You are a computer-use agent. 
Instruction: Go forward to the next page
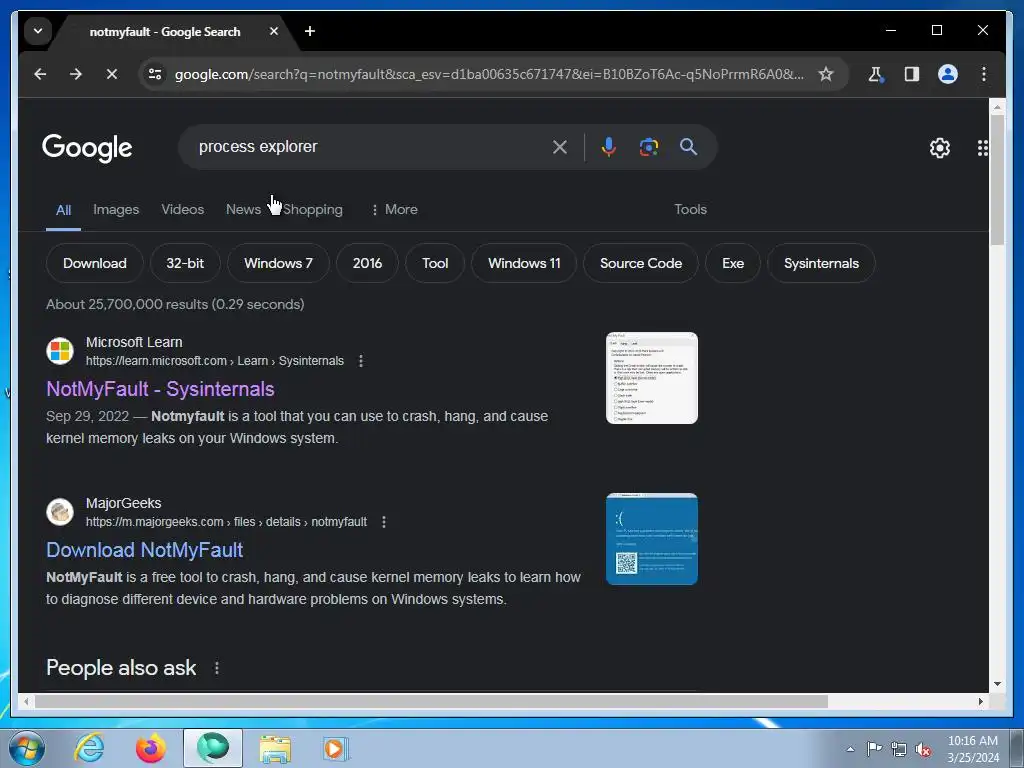tap(76, 74)
